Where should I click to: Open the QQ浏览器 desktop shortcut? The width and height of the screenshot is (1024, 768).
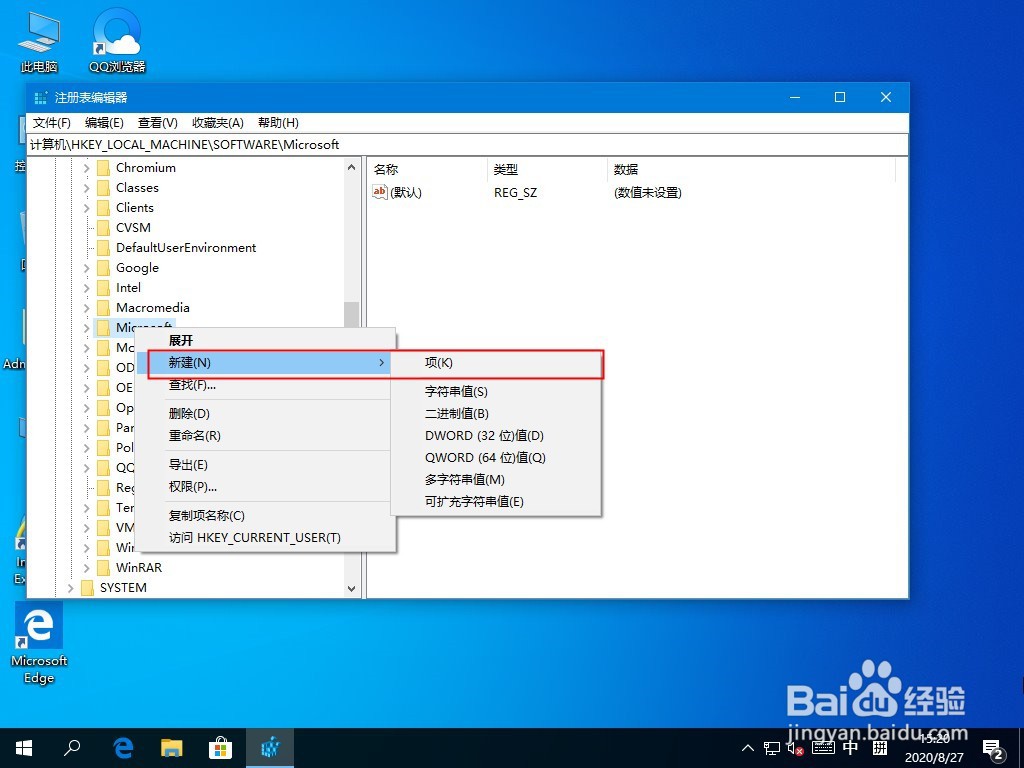point(117,42)
